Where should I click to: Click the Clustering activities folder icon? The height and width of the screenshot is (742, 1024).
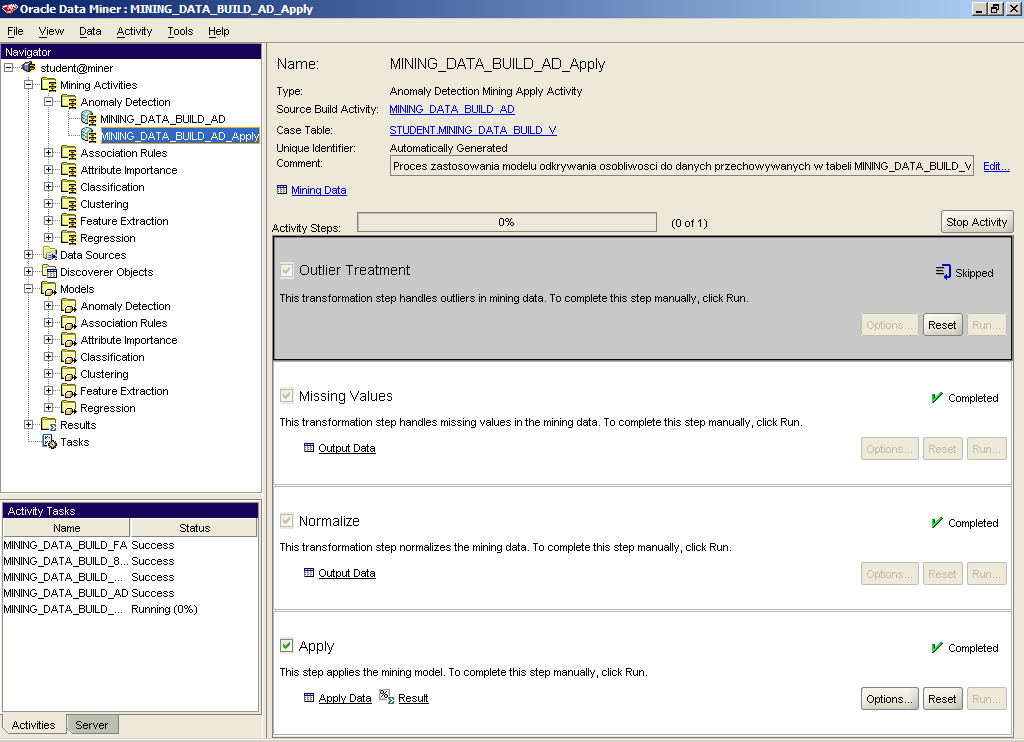[x=69, y=204]
